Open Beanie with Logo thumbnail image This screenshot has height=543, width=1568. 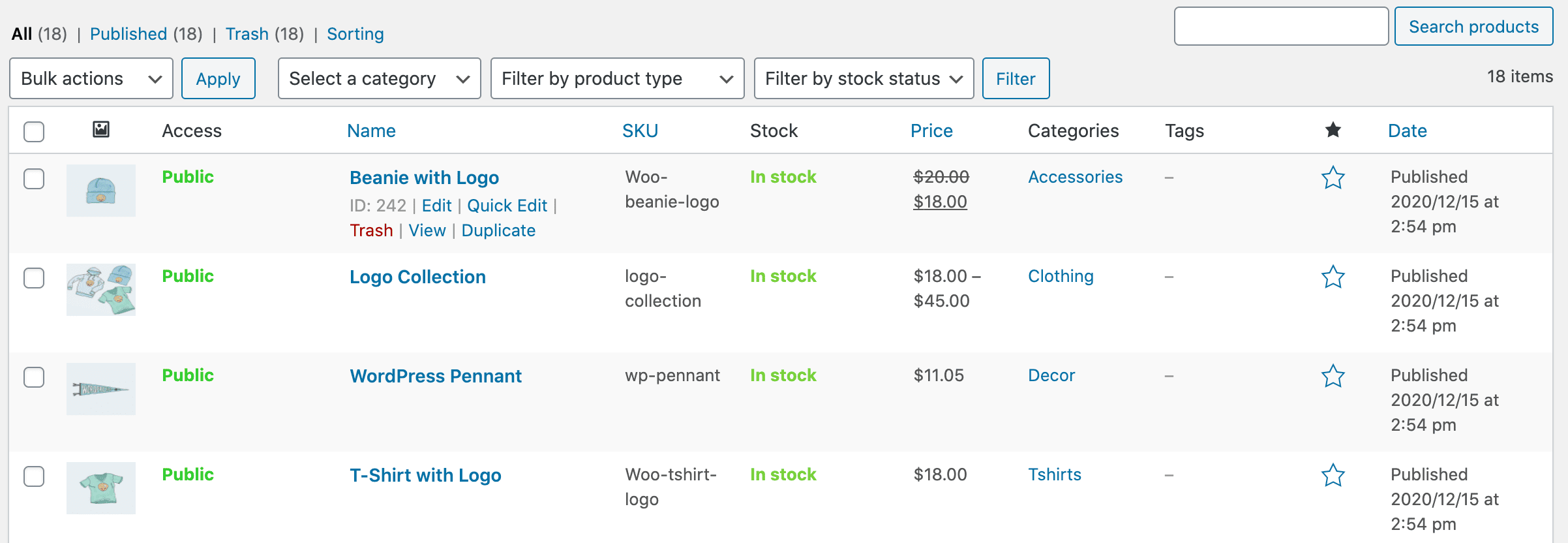(x=101, y=191)
